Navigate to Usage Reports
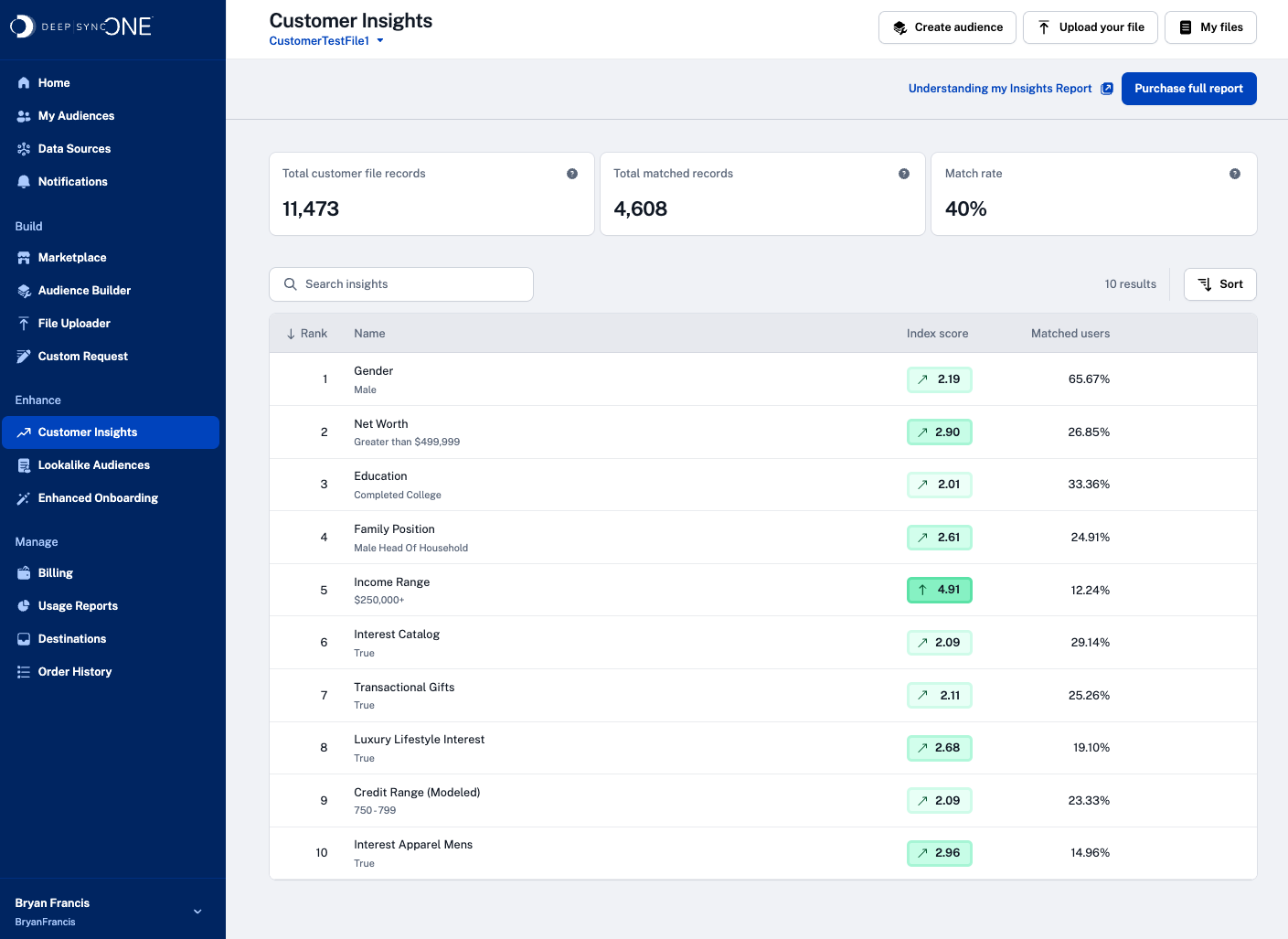1288x939 pixels. click(78, 606)
